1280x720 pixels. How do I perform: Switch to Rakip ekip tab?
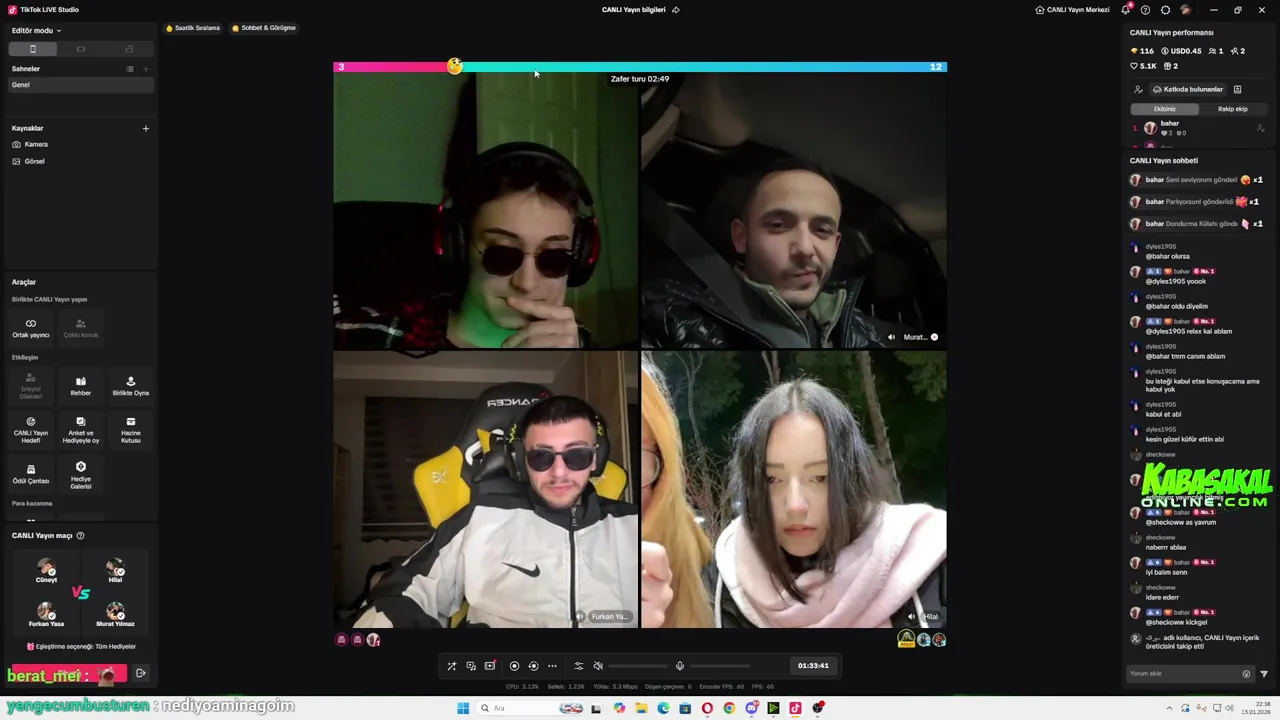[1232, 109]
